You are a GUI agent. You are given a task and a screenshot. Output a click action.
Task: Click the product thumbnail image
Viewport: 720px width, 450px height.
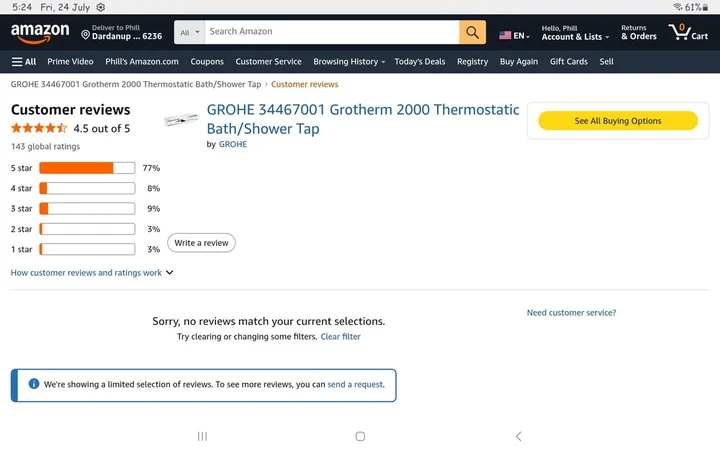181,120
